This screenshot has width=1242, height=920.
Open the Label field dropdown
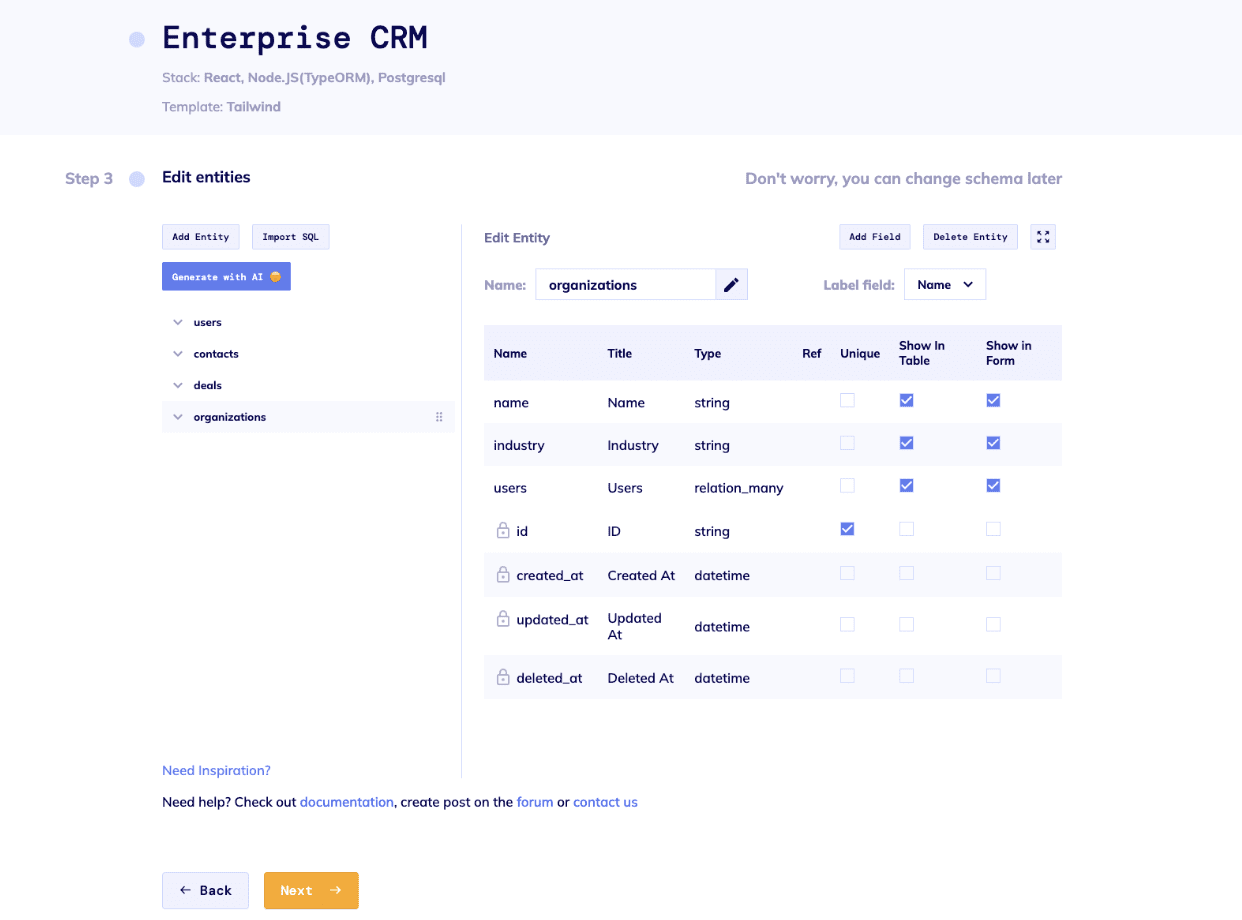pyautogui.click(x=944, y=284)
